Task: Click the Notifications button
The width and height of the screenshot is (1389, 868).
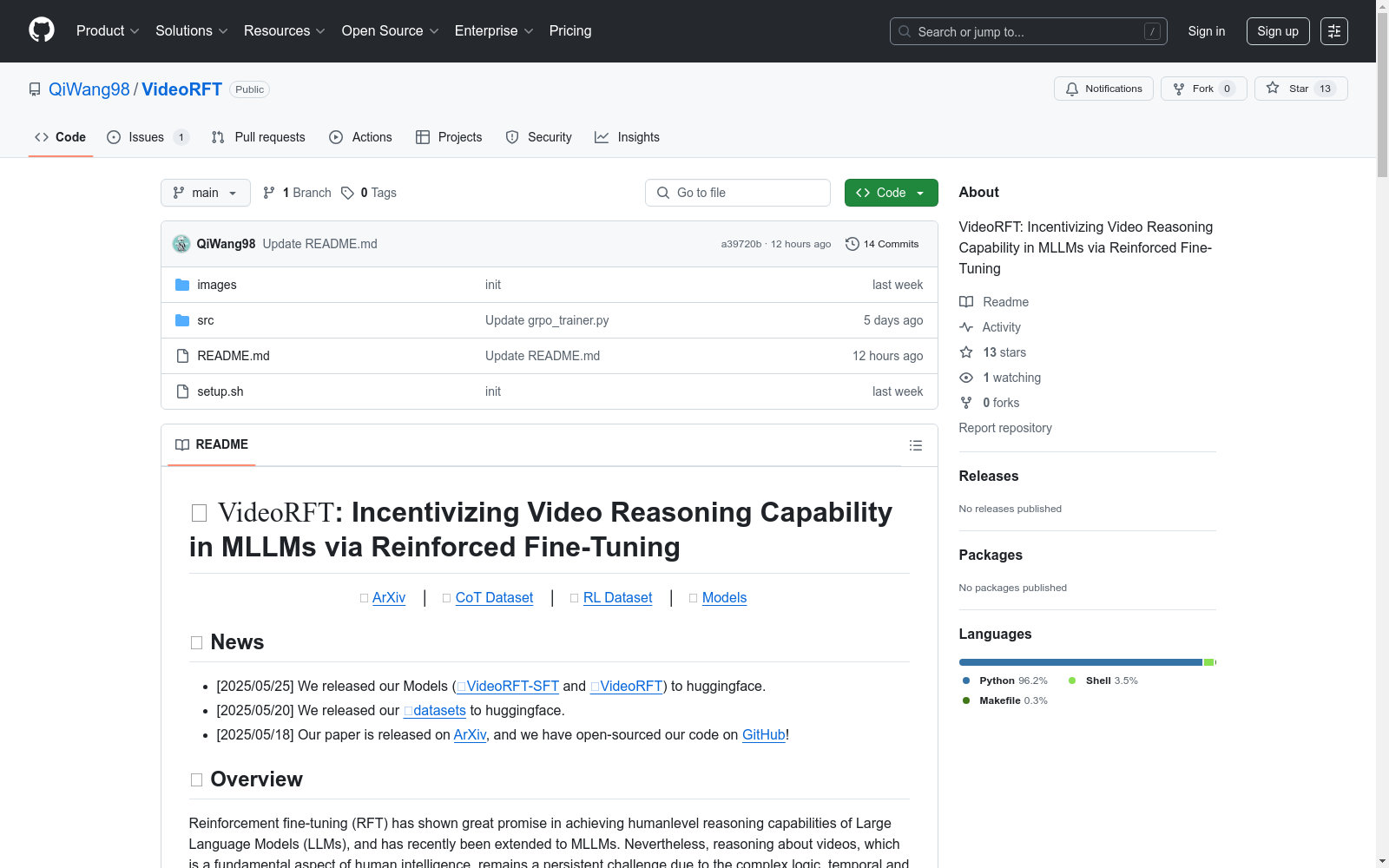Action: click(x=1103, y=89)
